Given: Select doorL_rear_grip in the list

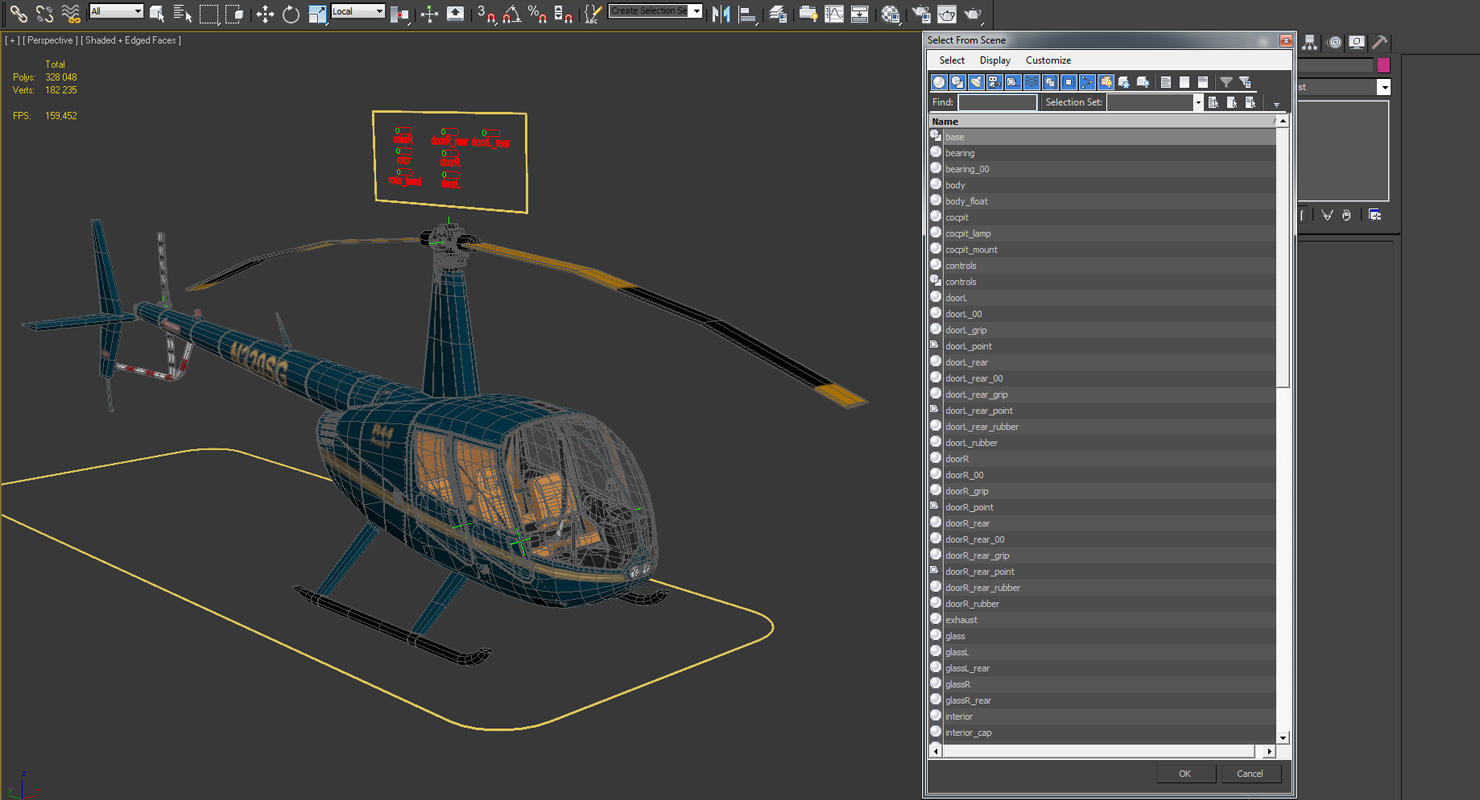Looking at the screenshot, I should click(1103, 394).
